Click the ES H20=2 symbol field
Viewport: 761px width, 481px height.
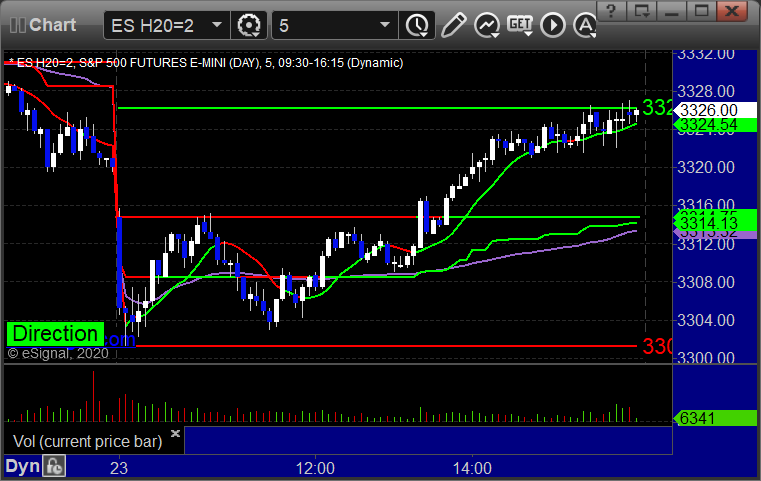click(158, 25)
